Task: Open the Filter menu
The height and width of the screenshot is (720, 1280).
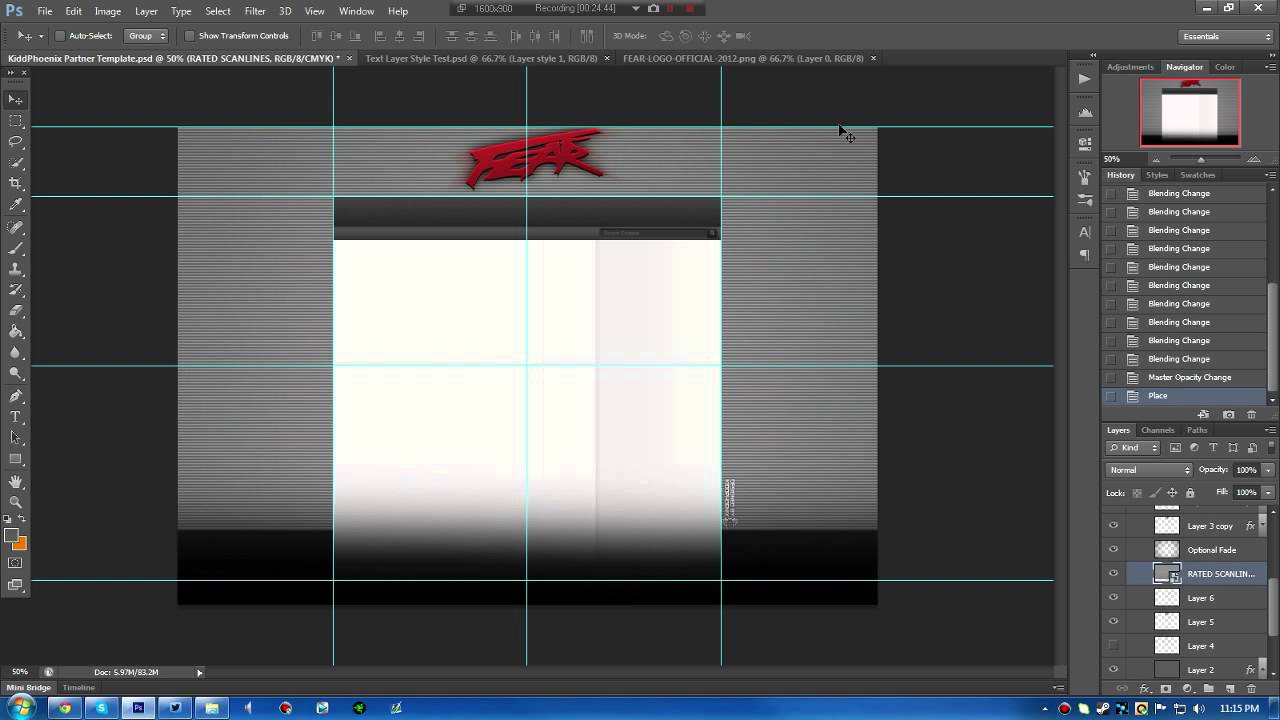Action: [255, 11]
